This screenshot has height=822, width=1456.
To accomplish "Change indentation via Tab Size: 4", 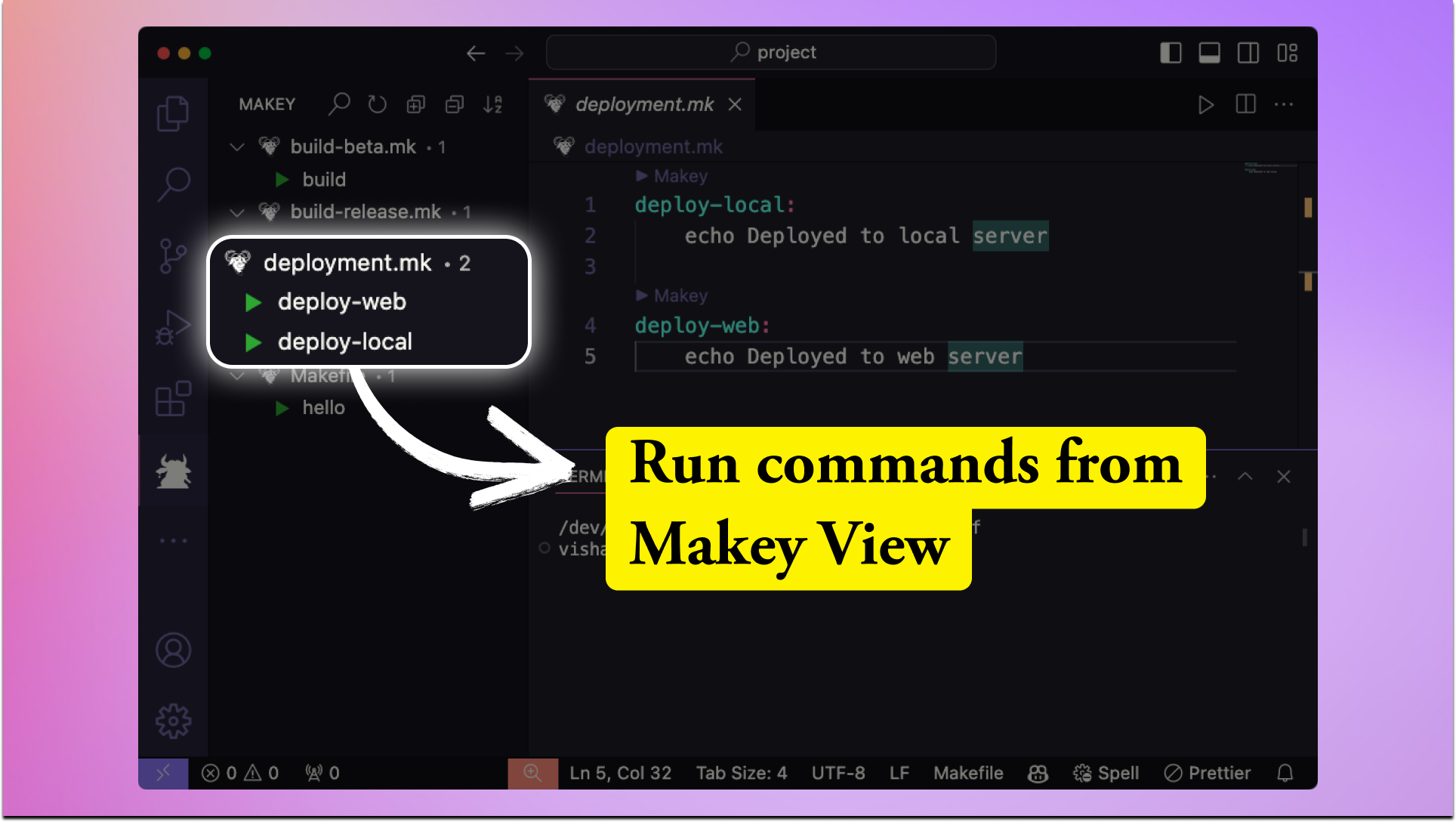I will (742, 773).
